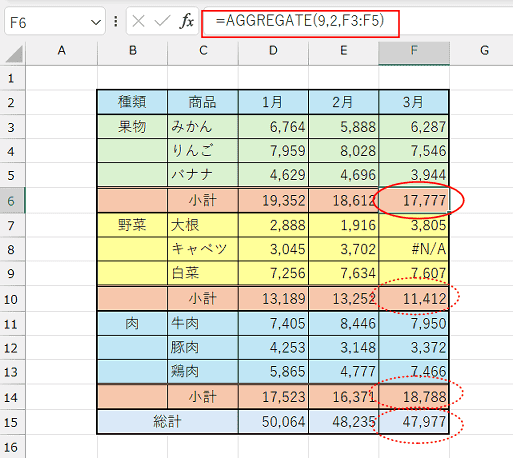Click the 総計 label cell

click(168, 422)
